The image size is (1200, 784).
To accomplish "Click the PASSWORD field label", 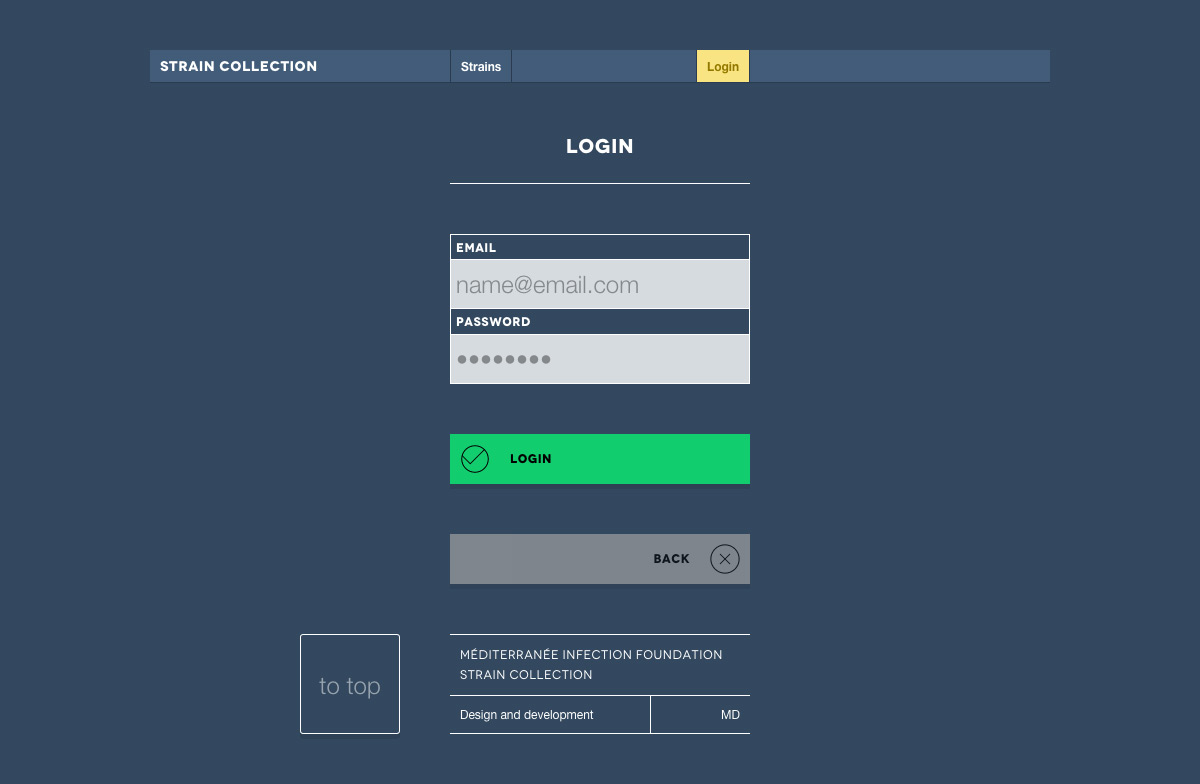I will (493, 322).
